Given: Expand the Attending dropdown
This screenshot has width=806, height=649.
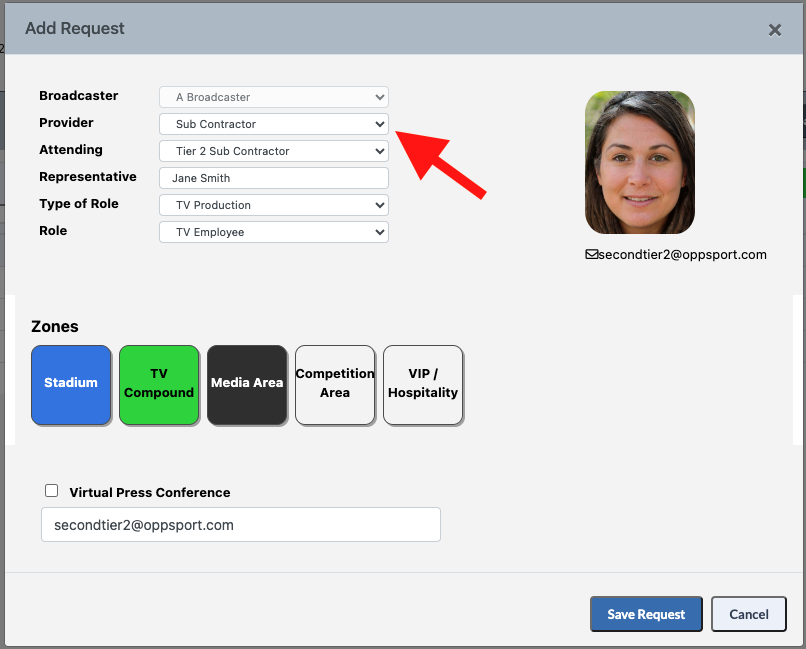Looking at the screenshot, I should pyautogui.click(x=274, y=151).
